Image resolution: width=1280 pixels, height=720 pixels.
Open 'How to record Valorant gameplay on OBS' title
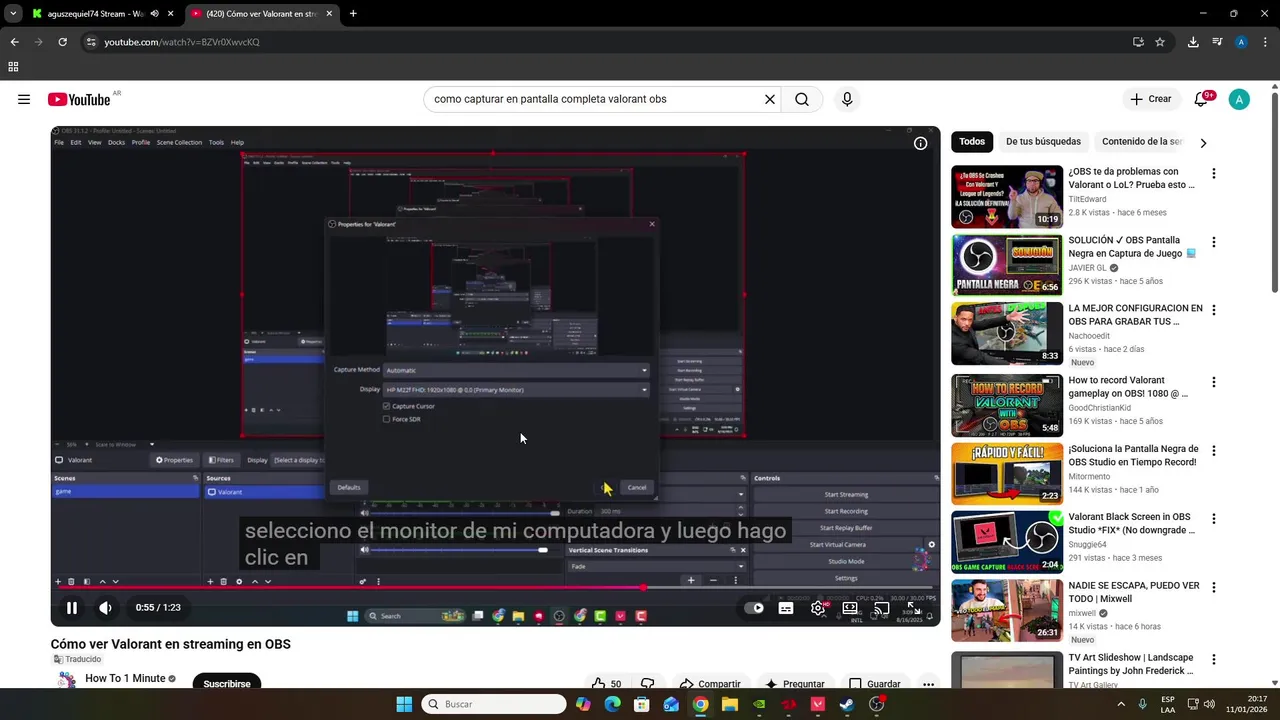[x=1128, y=387]
